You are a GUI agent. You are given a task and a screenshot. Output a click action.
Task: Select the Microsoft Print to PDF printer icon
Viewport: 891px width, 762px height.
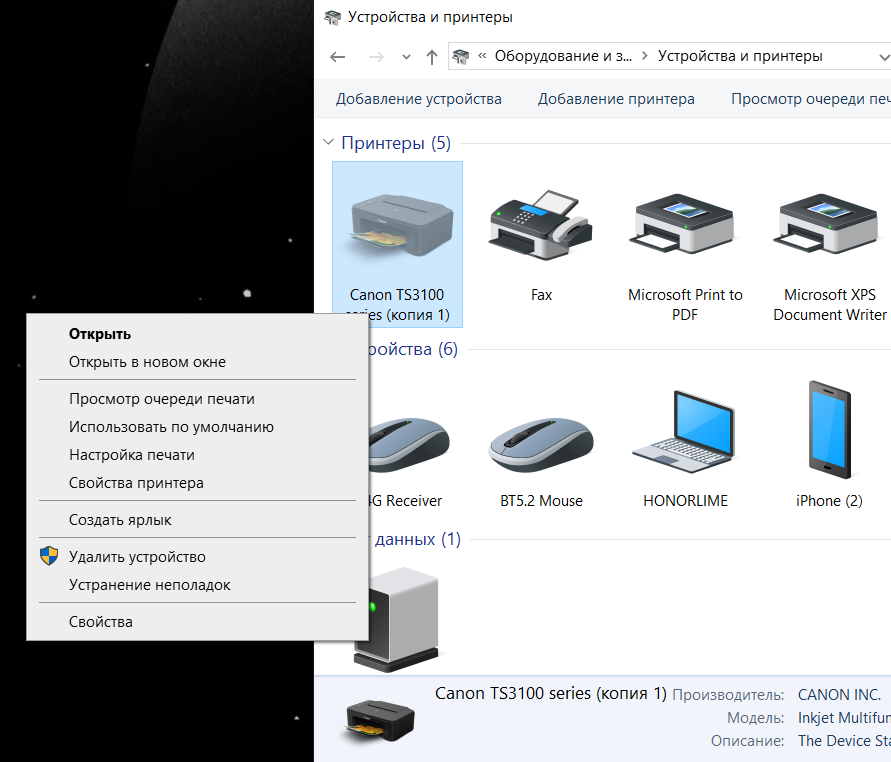[684, 223]
